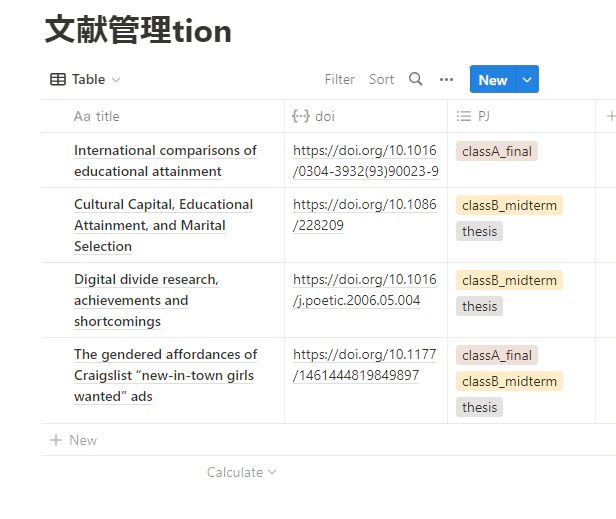The image size is (616, 519).
Task: Follow doi link ending 1461444819849897
Action: click(365, 365)
